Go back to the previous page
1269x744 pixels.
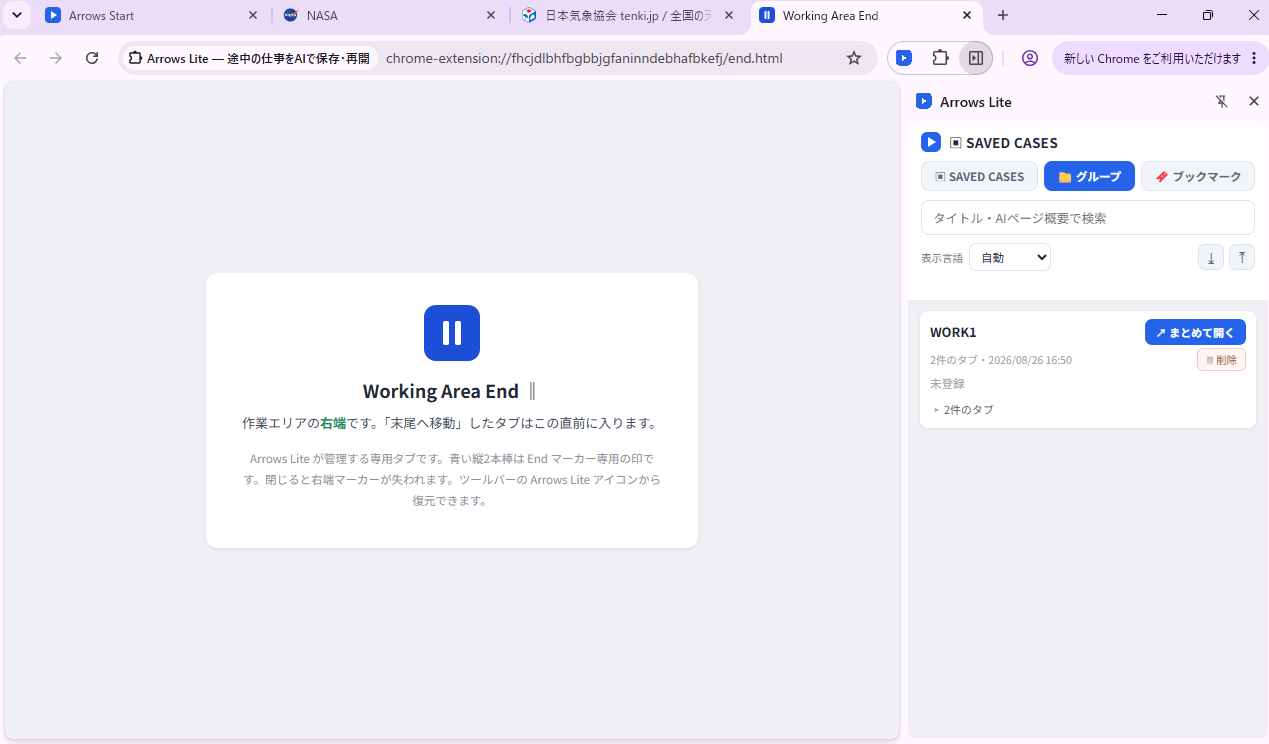point(20,58)
